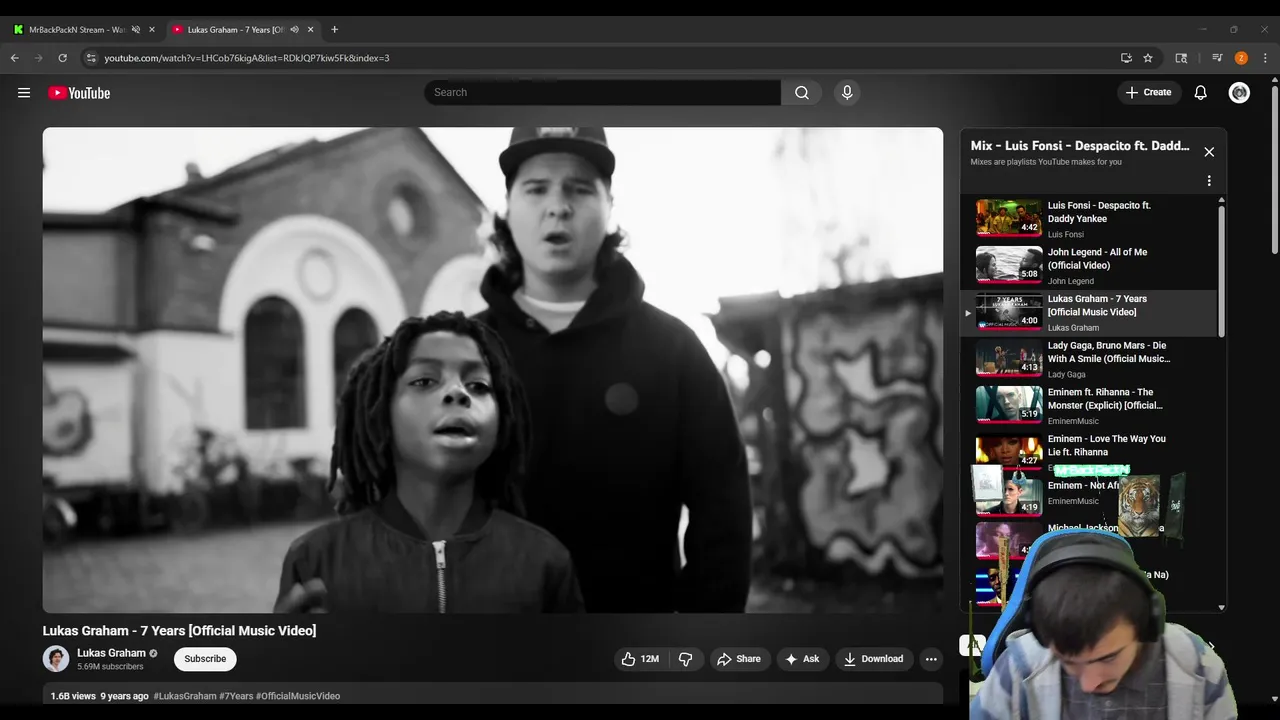Open the notifications bell
1280x720 pixels.
(1201, 93)
